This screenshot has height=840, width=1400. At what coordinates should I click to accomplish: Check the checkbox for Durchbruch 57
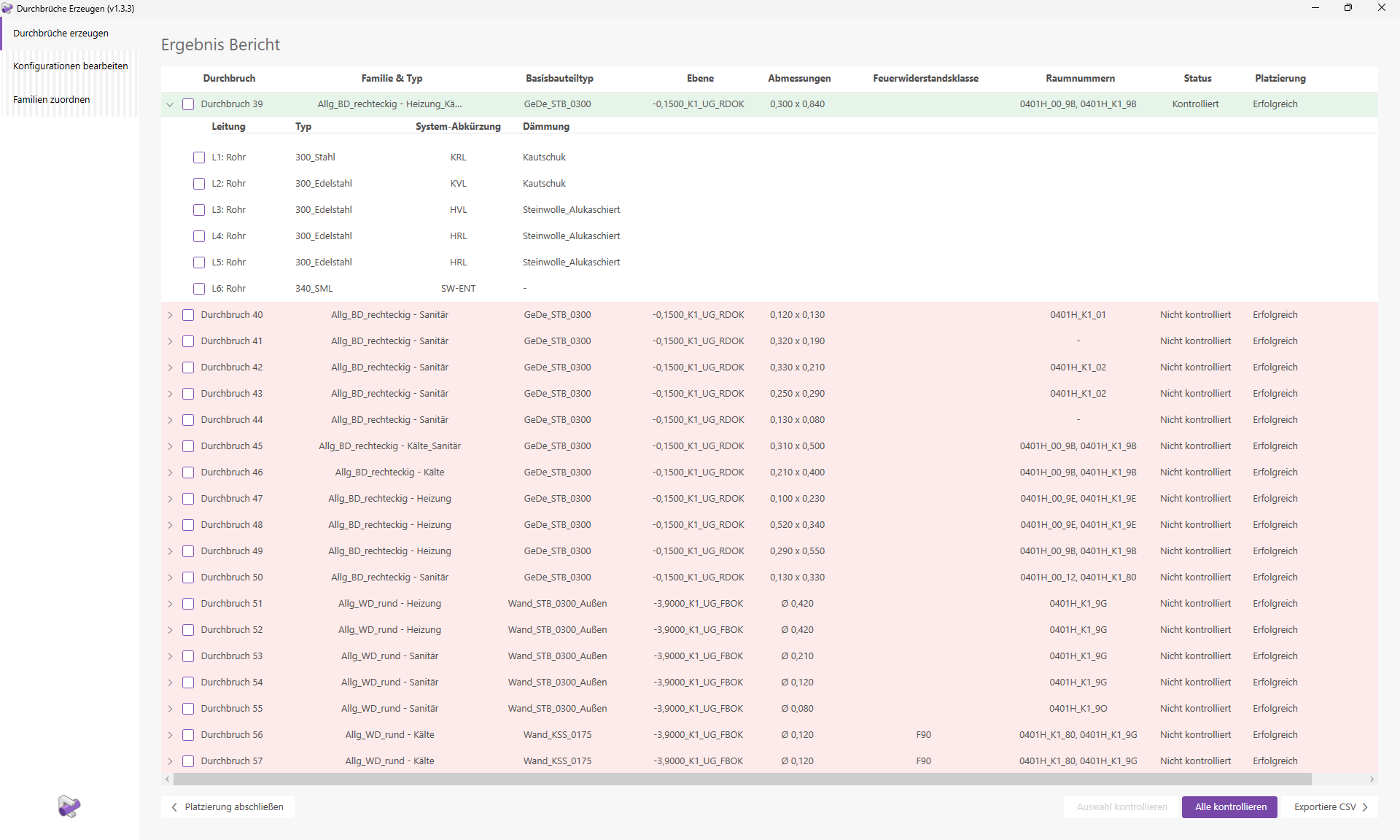pos(189,761)
